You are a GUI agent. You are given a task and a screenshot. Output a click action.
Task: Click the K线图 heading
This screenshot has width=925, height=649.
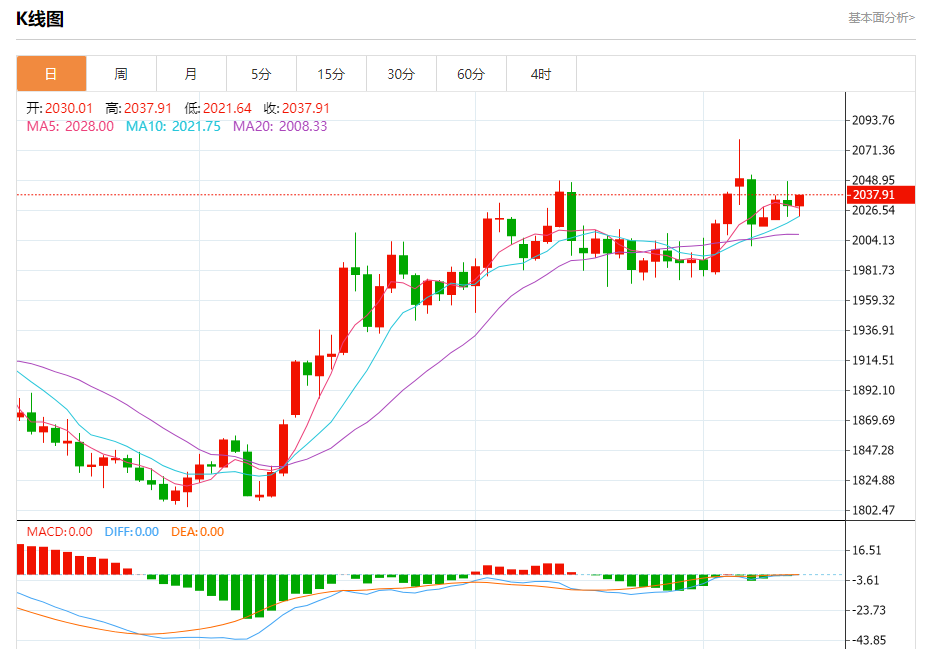pos(40,19)
